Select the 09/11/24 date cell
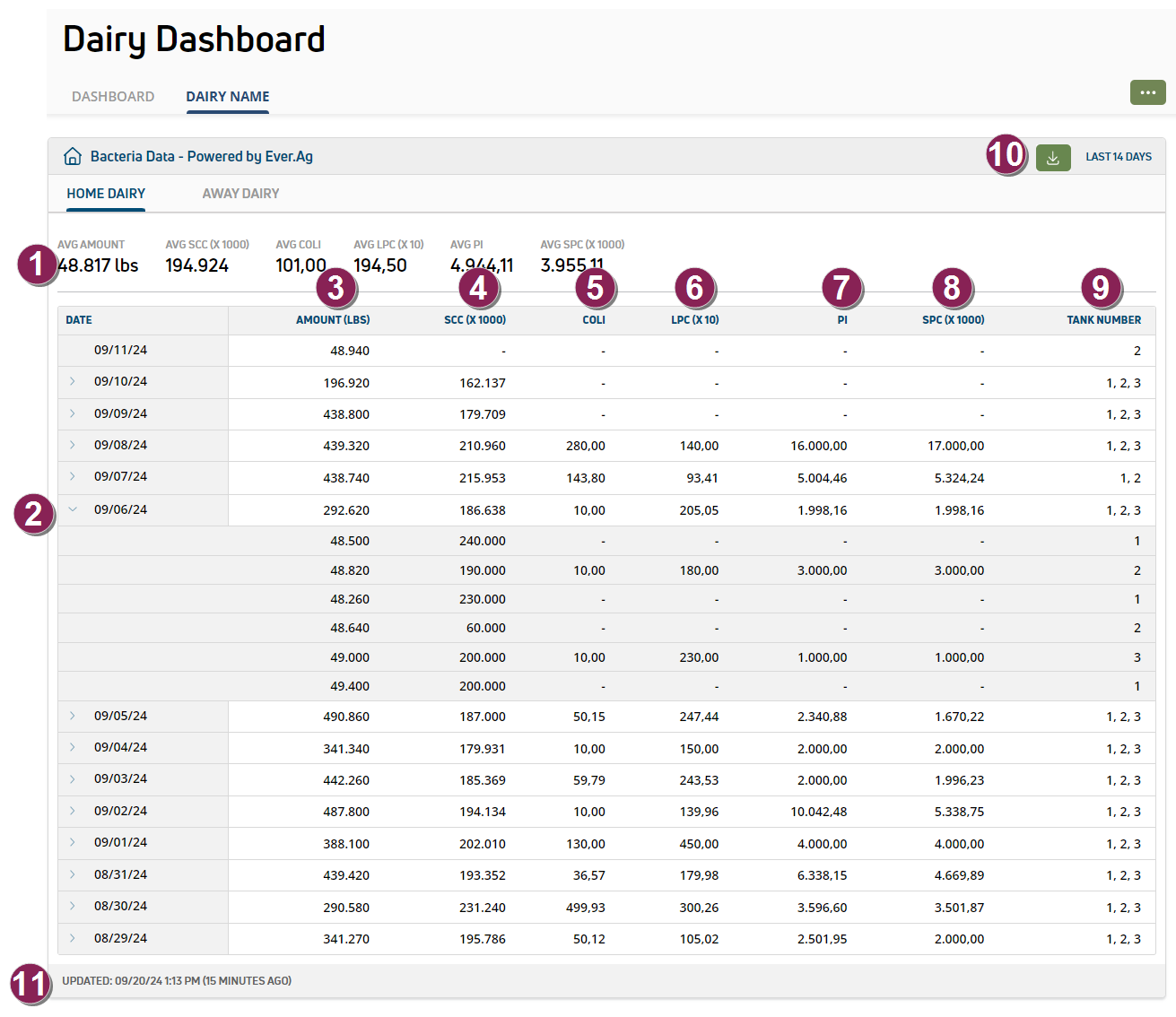Screen dimensions: 1176x1017 120,350
